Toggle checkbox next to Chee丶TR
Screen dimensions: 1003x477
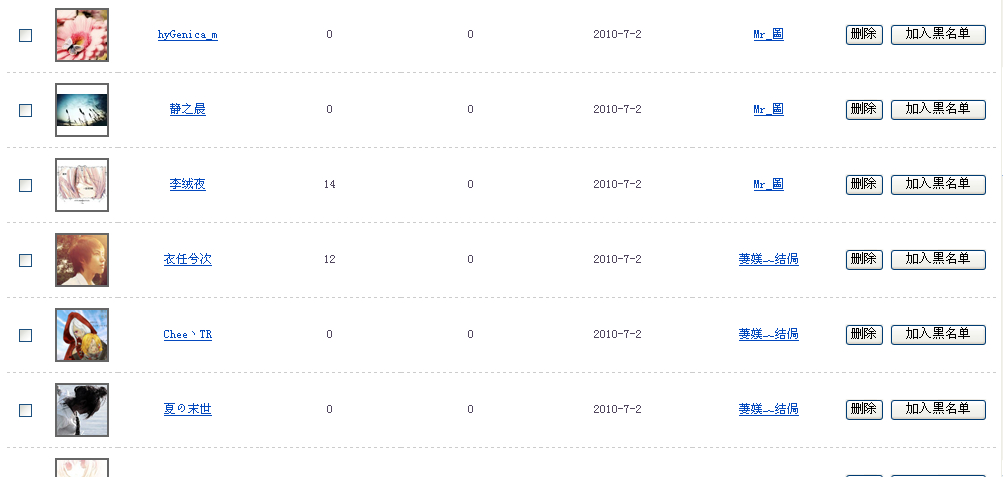pos(26,335)
